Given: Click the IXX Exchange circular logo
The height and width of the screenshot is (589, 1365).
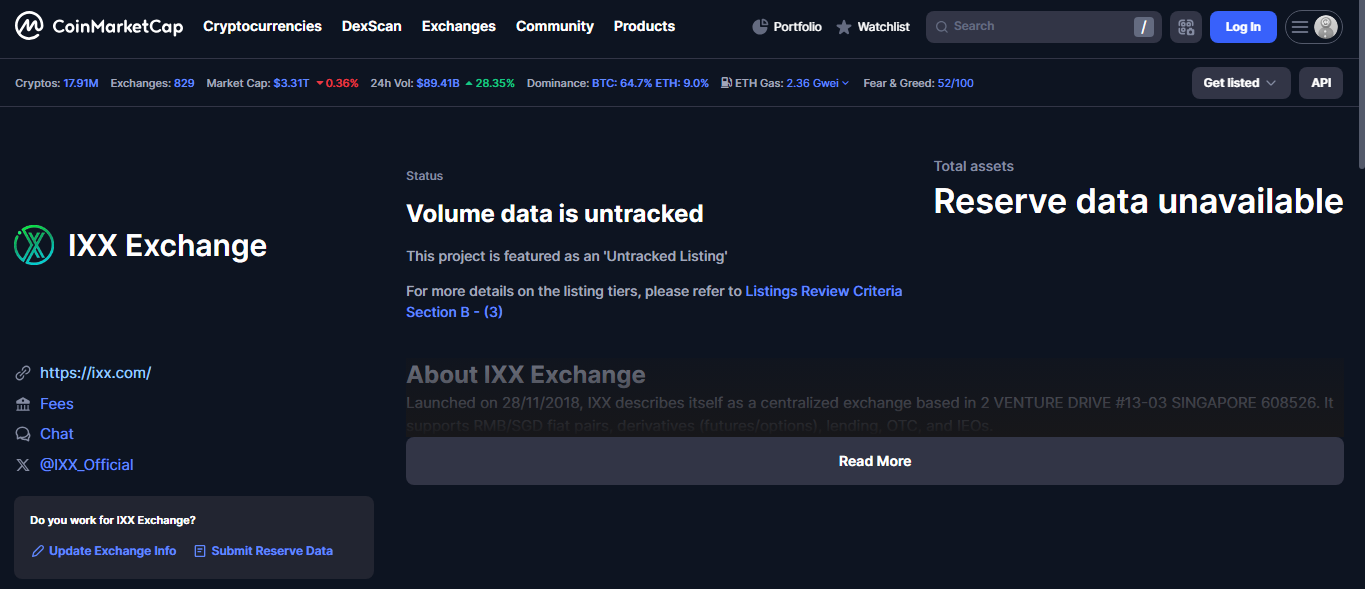Looking at the screenshot, I should (33, 245).
